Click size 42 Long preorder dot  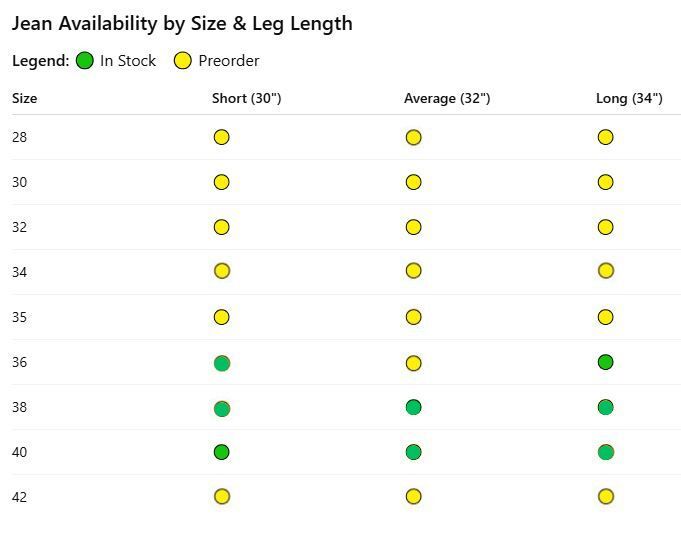coord(606,496)
